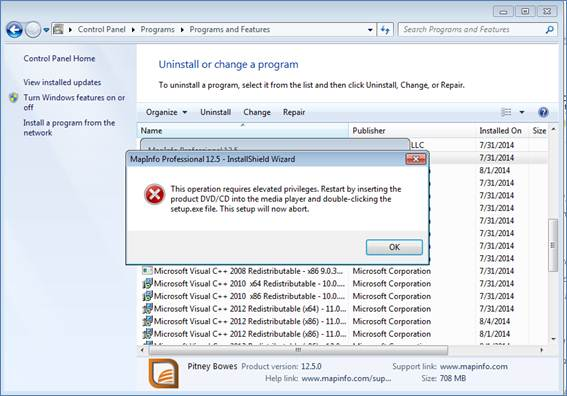Click icon of Visual C++ 2012 (x64) entry
The height and width of the screenshot is (396, 567).
click(147, 309)
